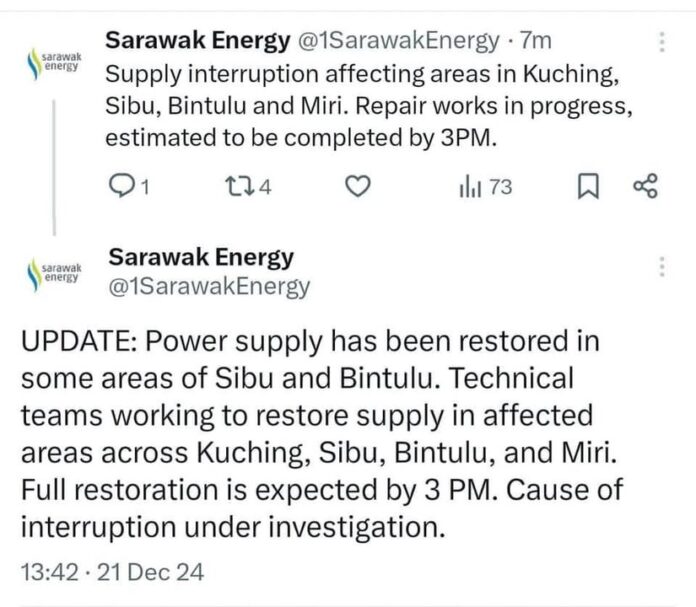
Task: Click the Sarawak Energy avatar on the UPDATE tweet
Action: pyautogui.click(x=55, y=272)
